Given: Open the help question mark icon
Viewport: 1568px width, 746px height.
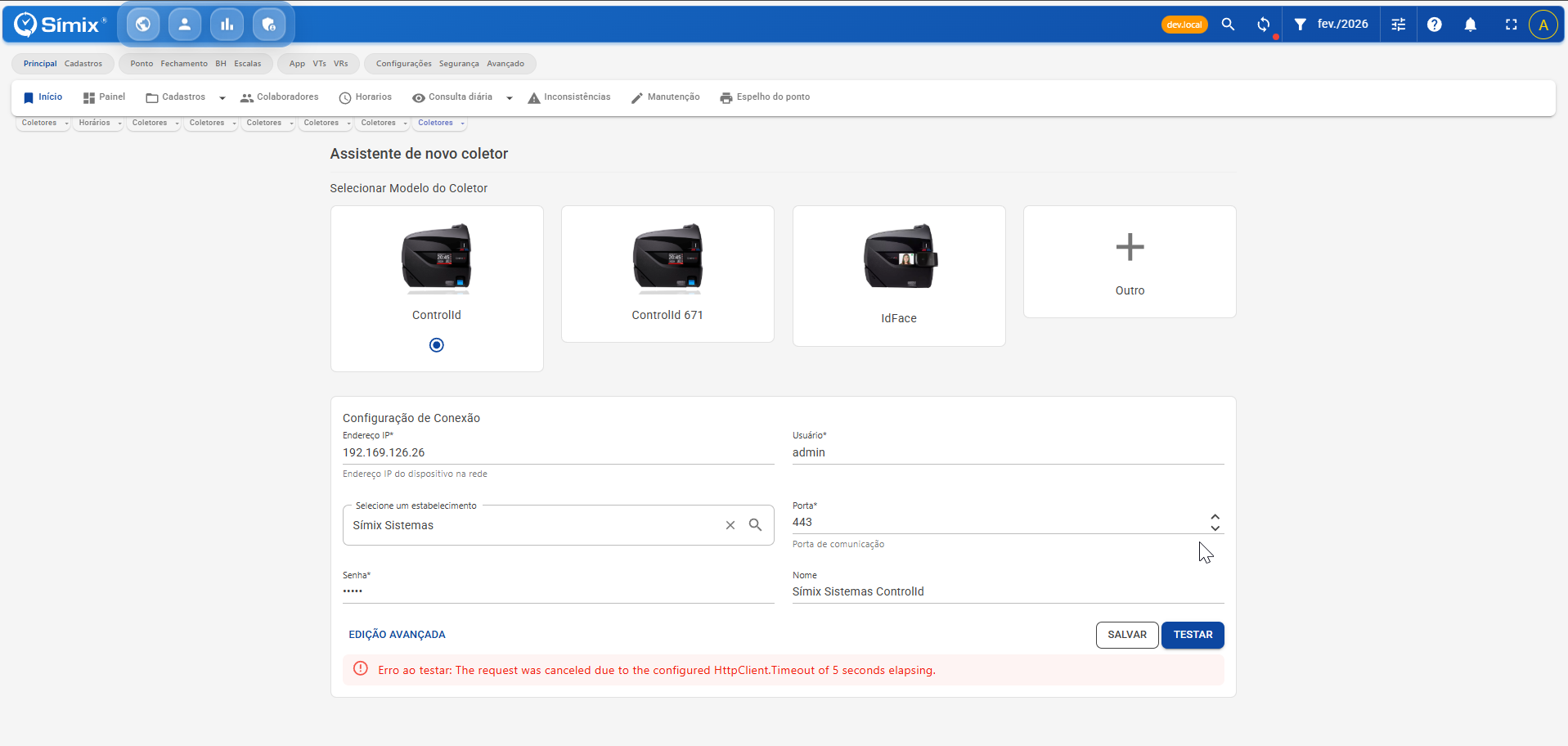Looking at the screenshot, I should [x=1435, y=25].
